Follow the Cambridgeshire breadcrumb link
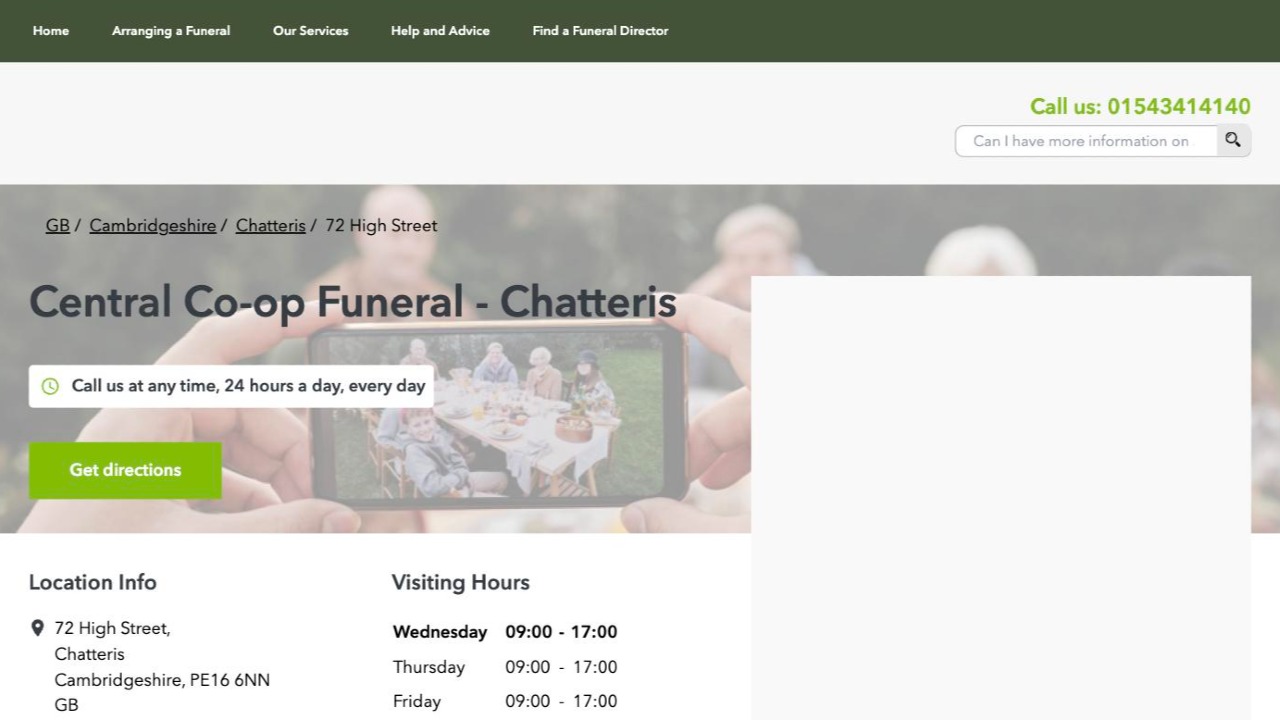The width and height of the screenshot is (1280, 720). click(153, 226)
